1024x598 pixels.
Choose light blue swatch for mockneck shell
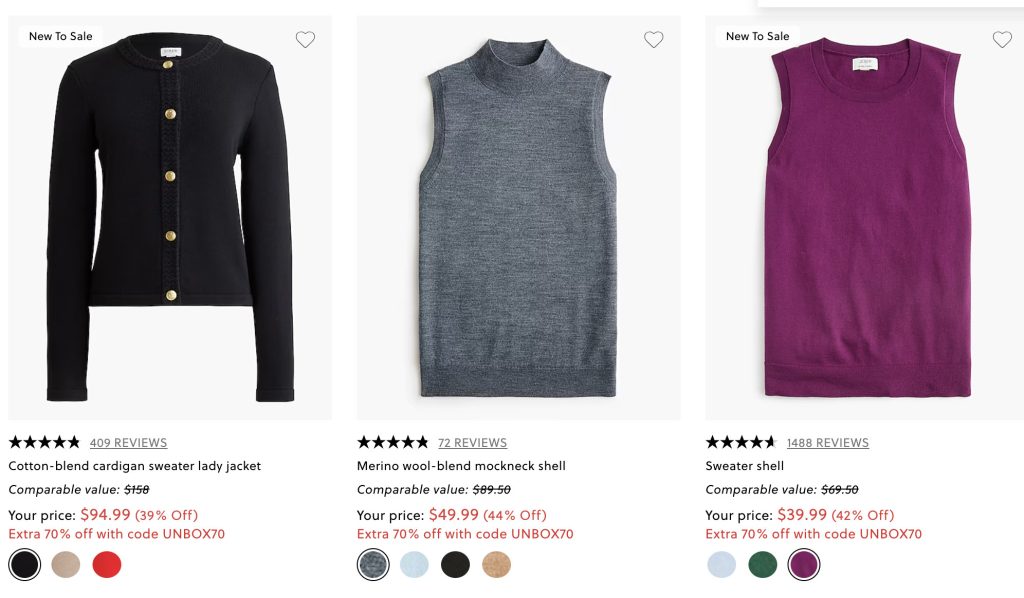point(414,565)
